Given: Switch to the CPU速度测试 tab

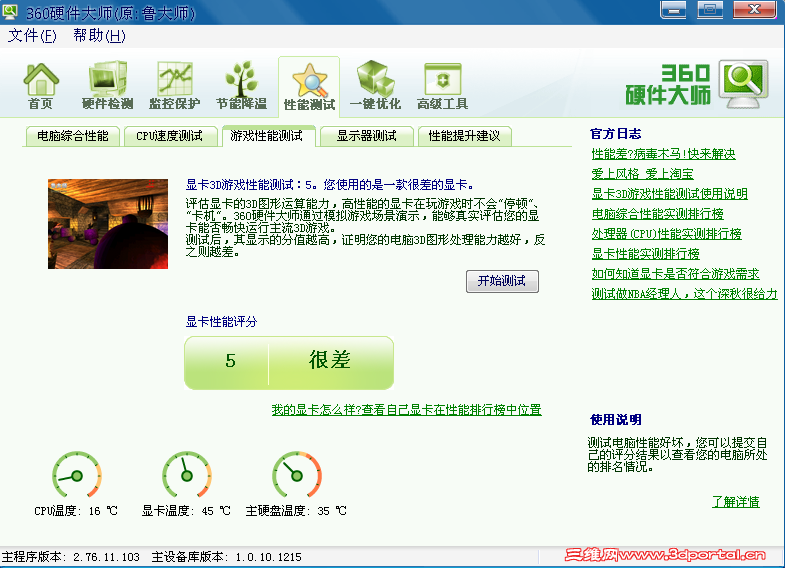Looking at the screenshot, I should point(169,136).
